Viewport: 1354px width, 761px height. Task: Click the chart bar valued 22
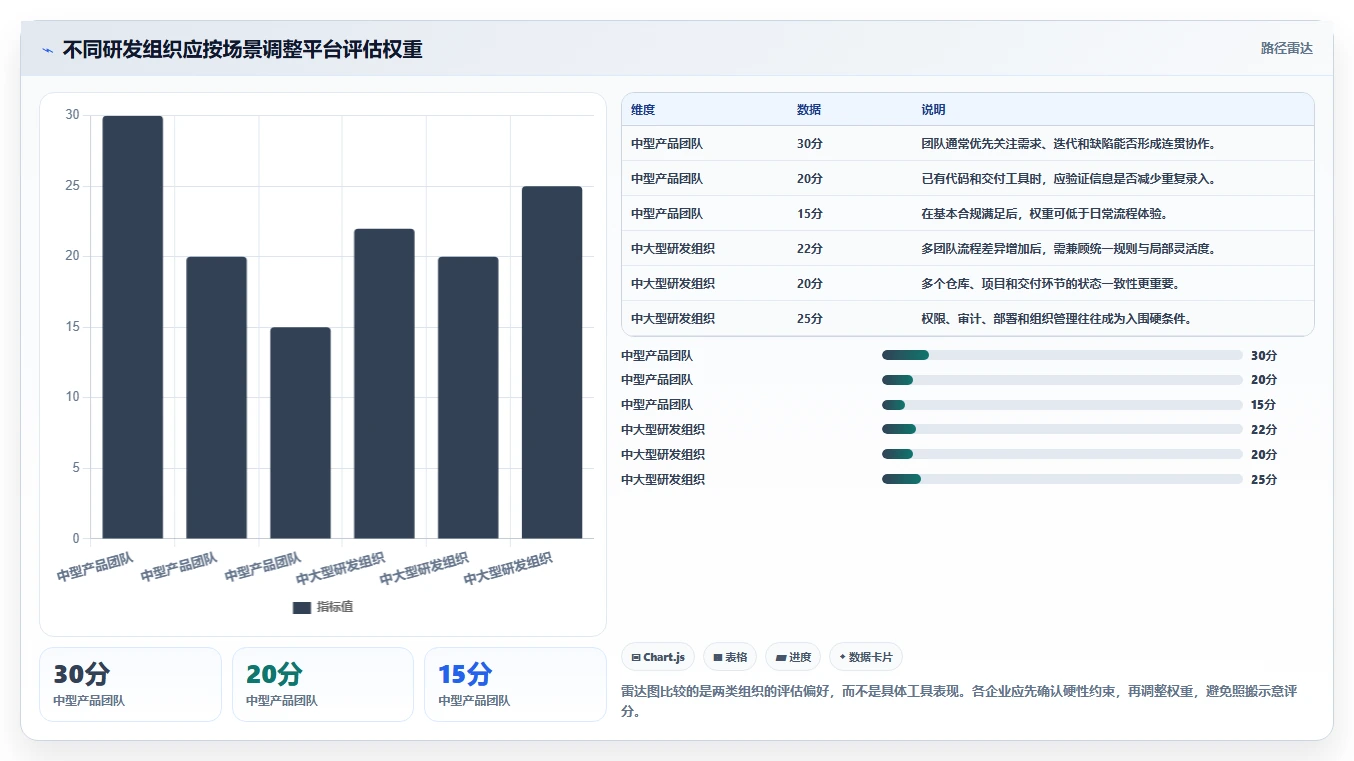click(384, 383)
